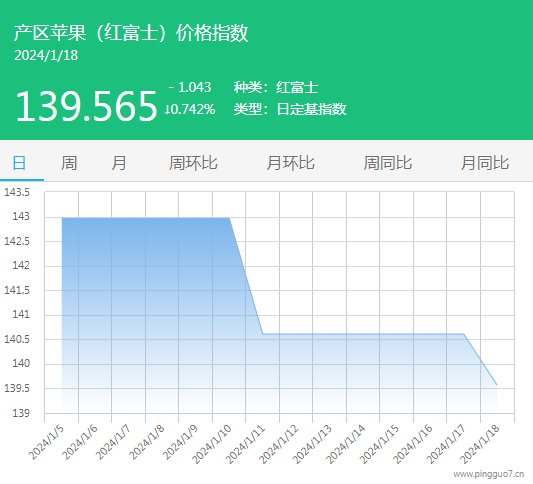The image size is (533, 484).
Task: Open the 周环比 tab
Action: tap(193, 163)
